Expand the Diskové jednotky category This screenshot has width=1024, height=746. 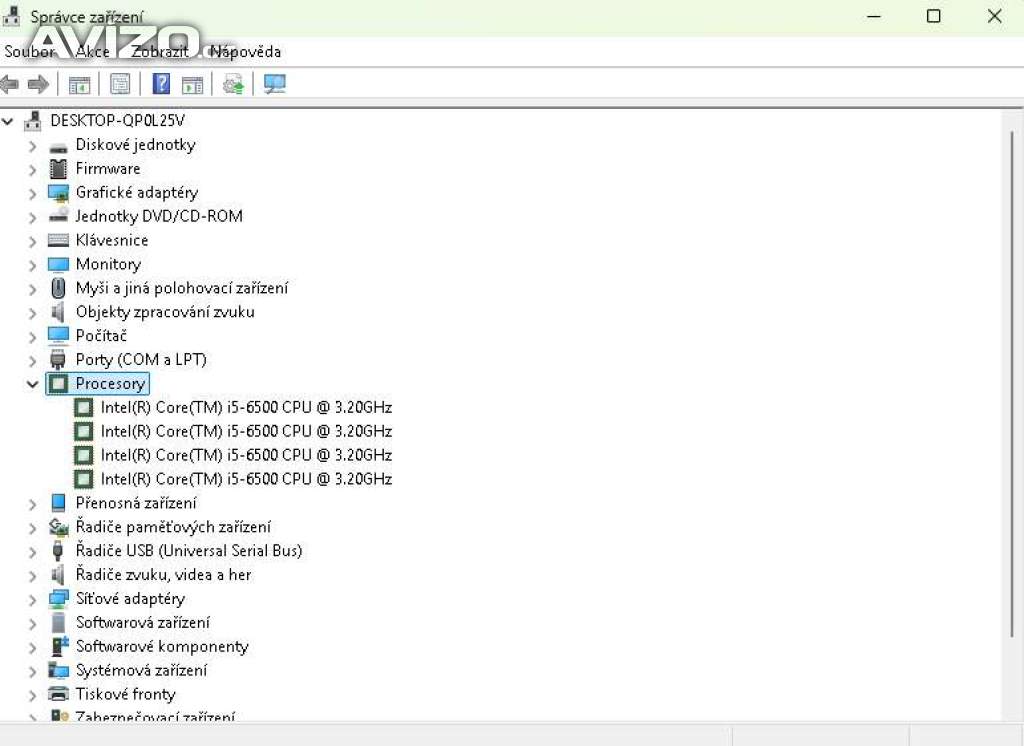pos(33,145)
